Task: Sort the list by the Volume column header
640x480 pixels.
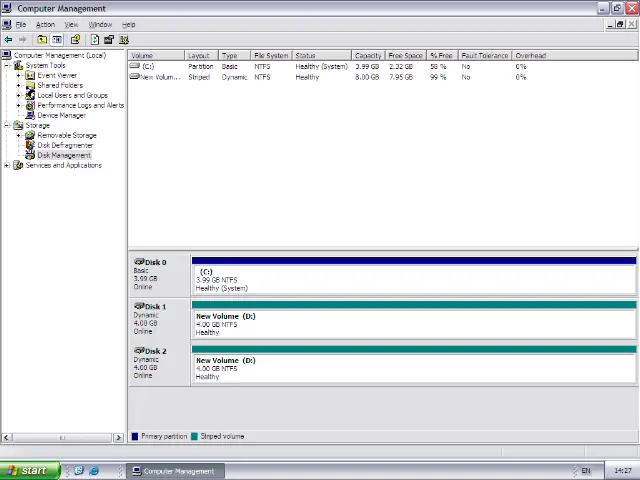Action: (156, 56)
